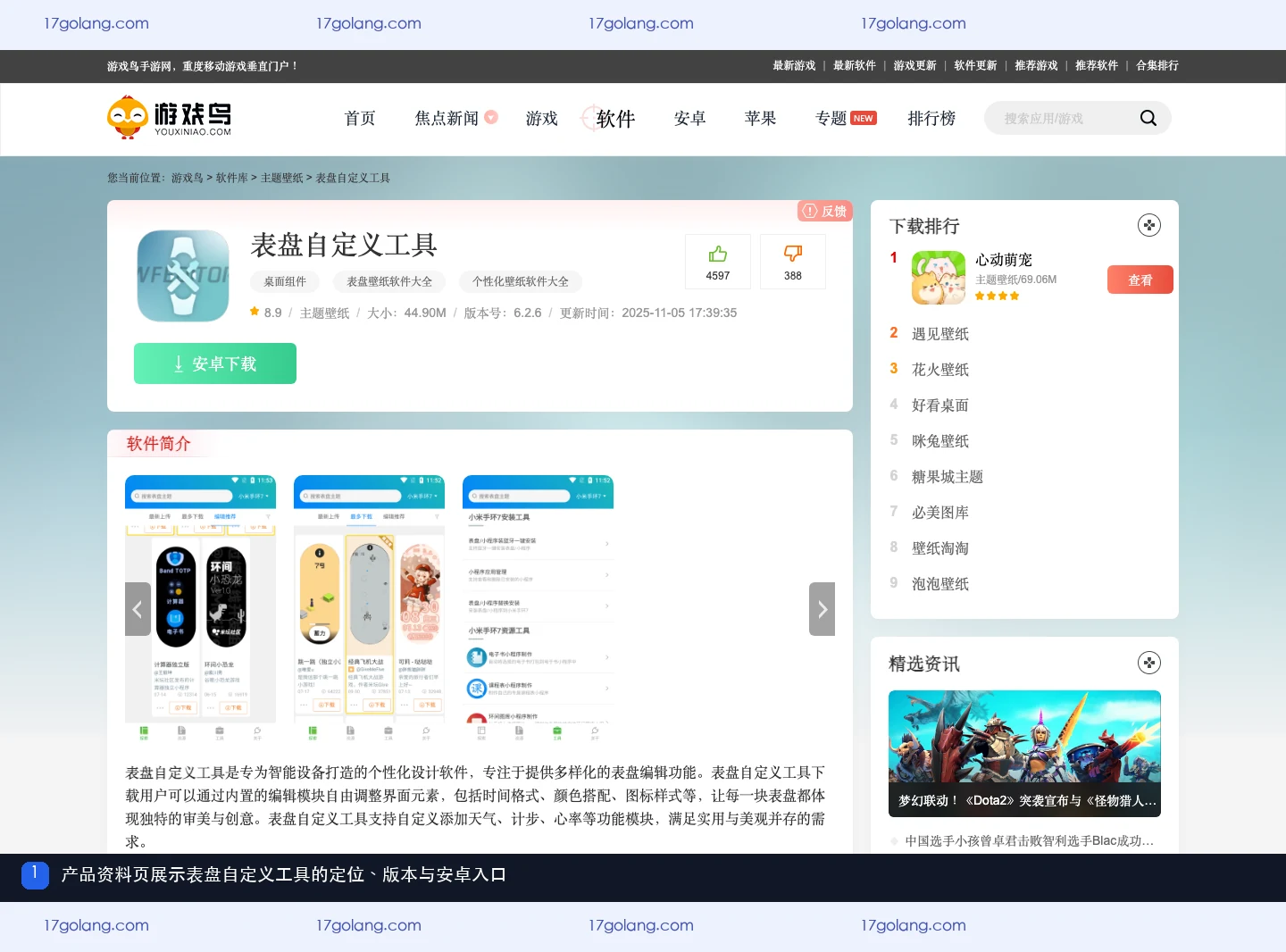This screenshot has width=1286, height=952.
Task: Click 糖果城主题 in download ranking
Action: click(948, 477)
